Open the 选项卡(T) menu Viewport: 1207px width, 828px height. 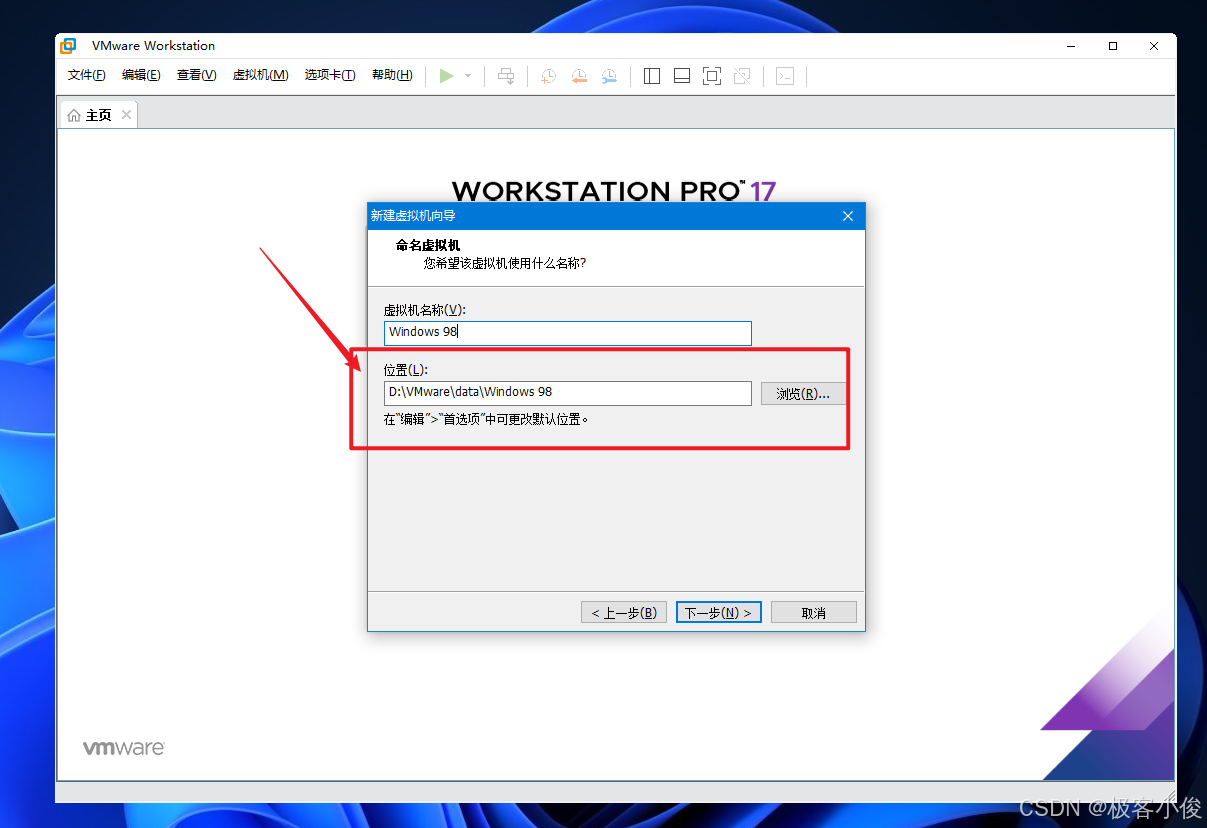click(x=330, y=75)
